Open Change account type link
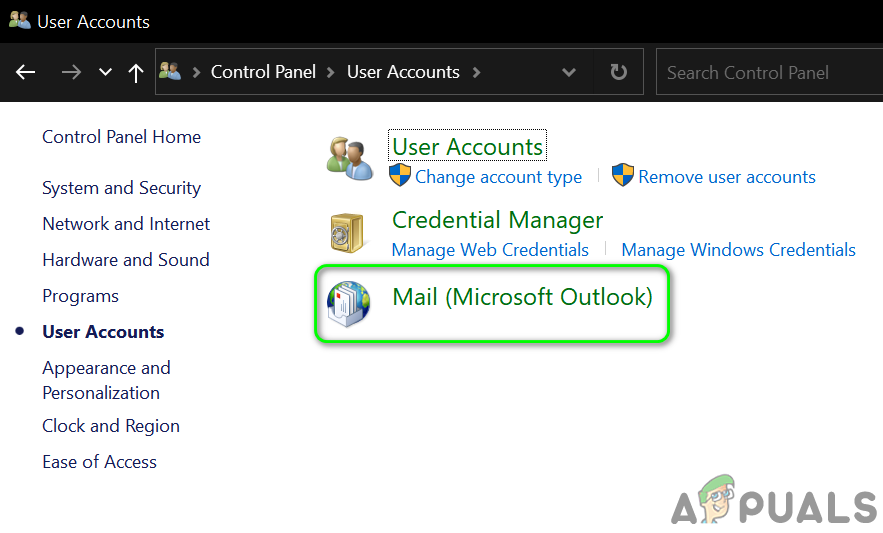Image resolution: width=883 pixels, height=533 pixels. click(x=498, y=177)
